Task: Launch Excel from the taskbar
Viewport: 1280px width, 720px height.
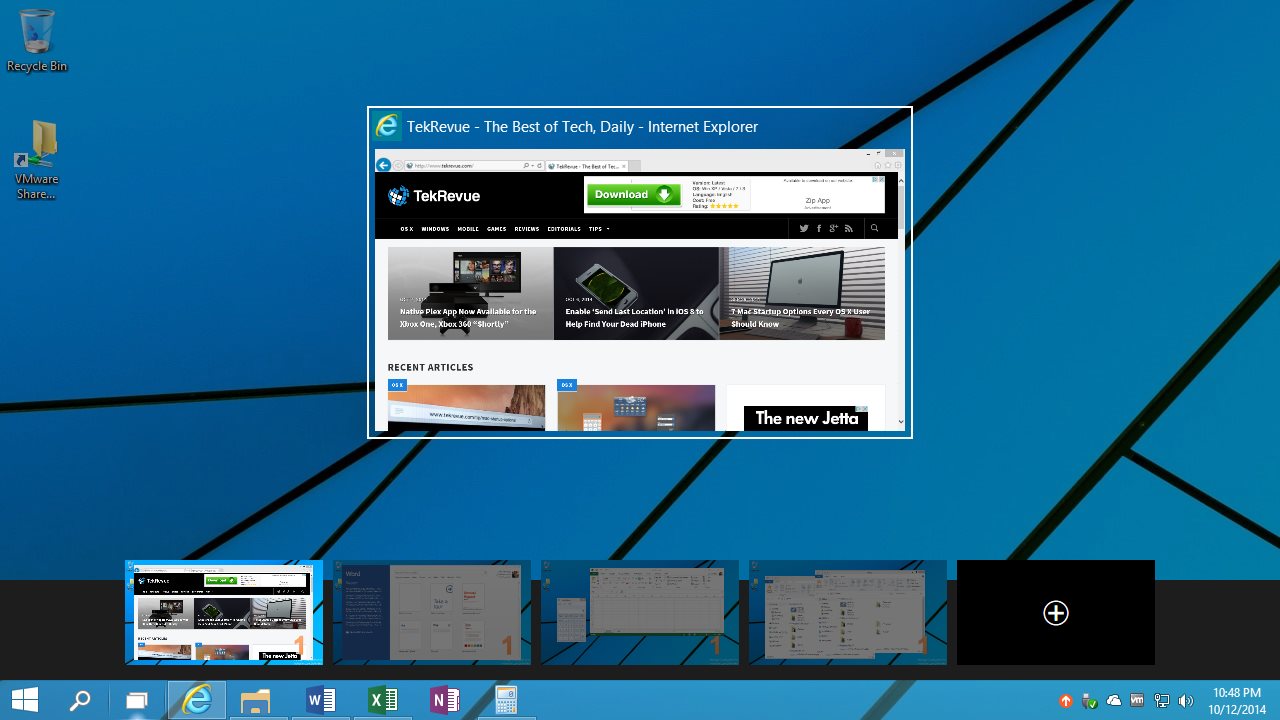Action: (383, 699)
